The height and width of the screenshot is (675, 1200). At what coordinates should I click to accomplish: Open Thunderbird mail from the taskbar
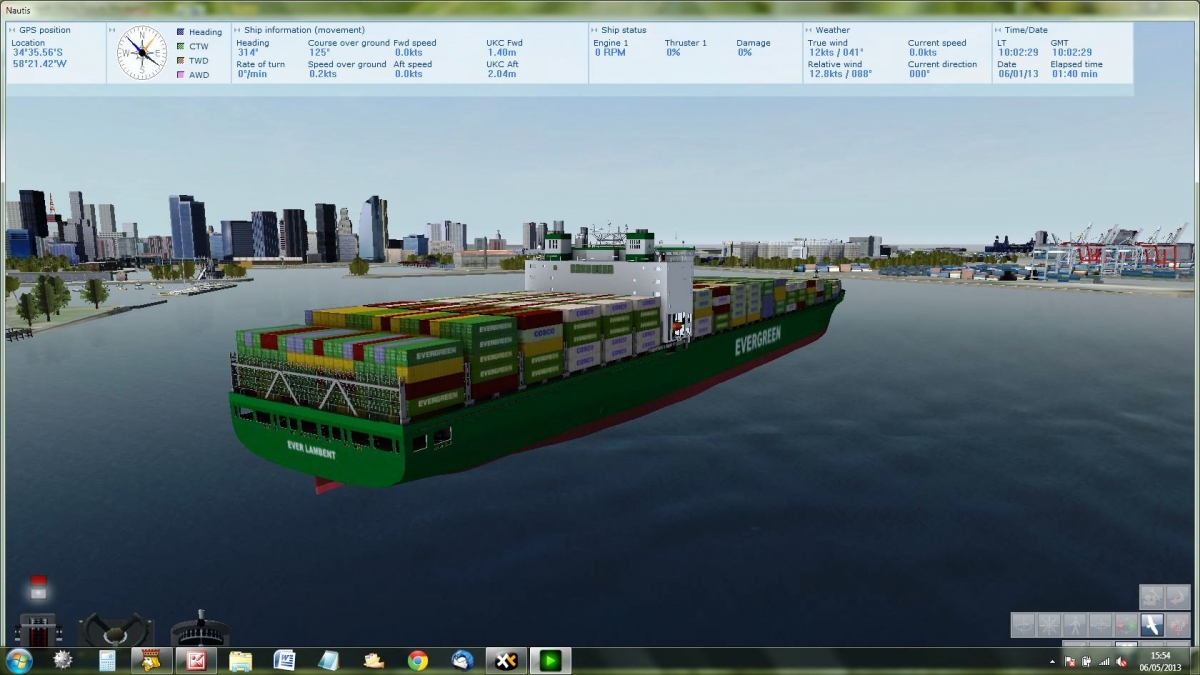(462, 660)
